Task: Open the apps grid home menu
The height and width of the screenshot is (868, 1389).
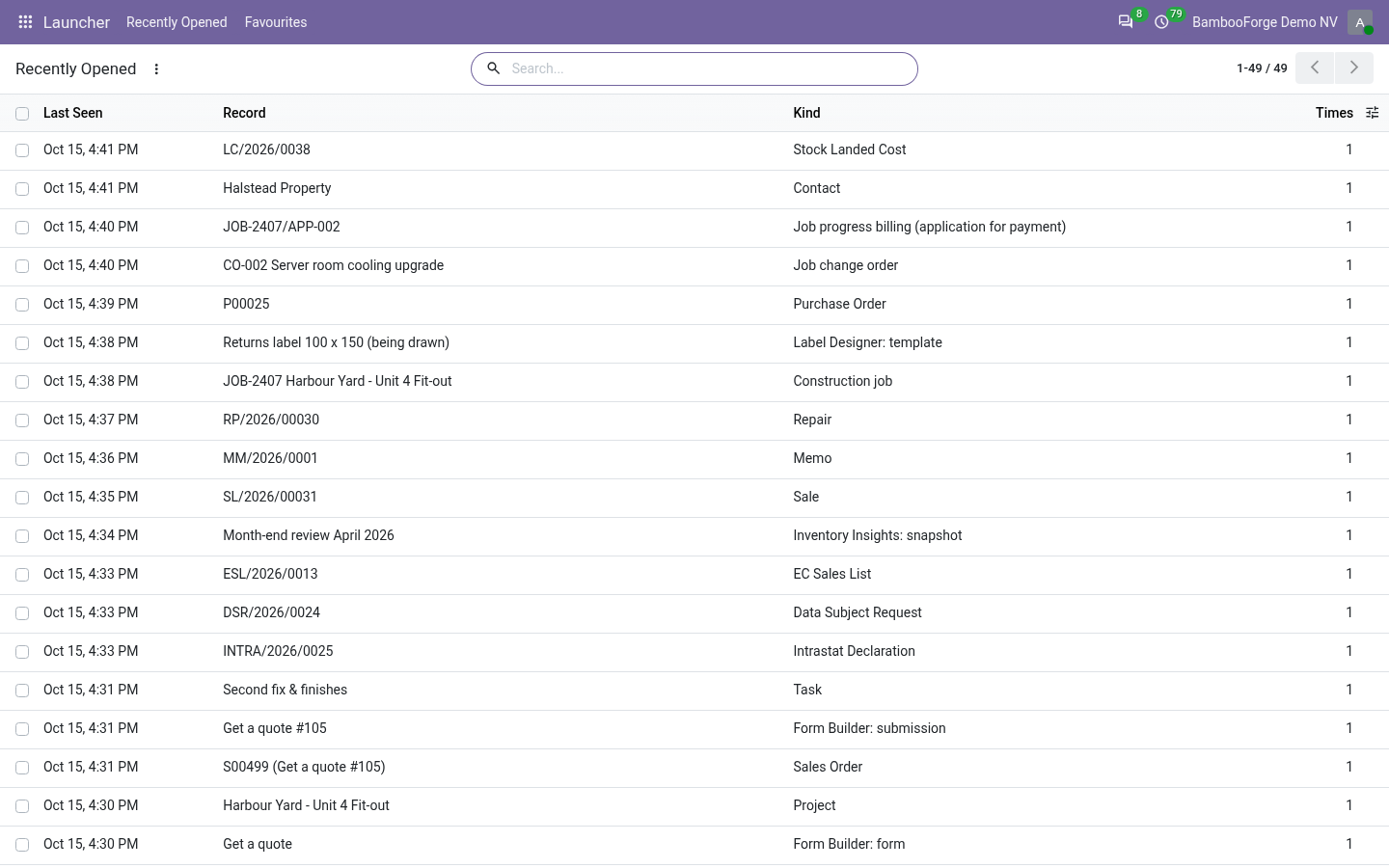Action: (26, 22)
